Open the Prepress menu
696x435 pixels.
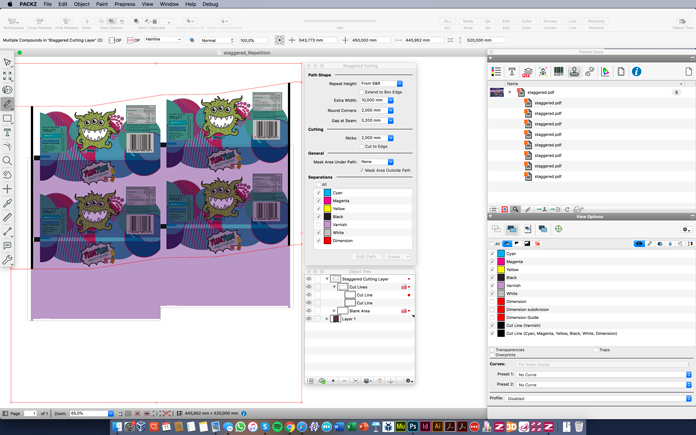(x=125, y=4)
